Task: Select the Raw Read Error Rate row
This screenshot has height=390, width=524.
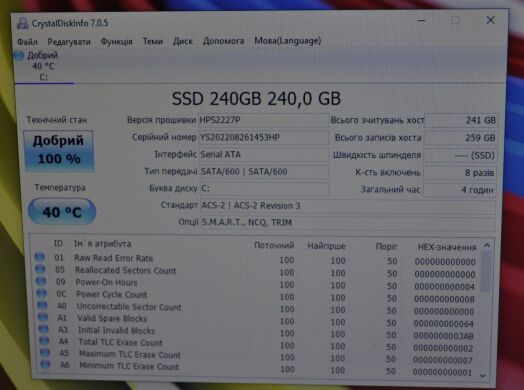Action: coord(256,259)
